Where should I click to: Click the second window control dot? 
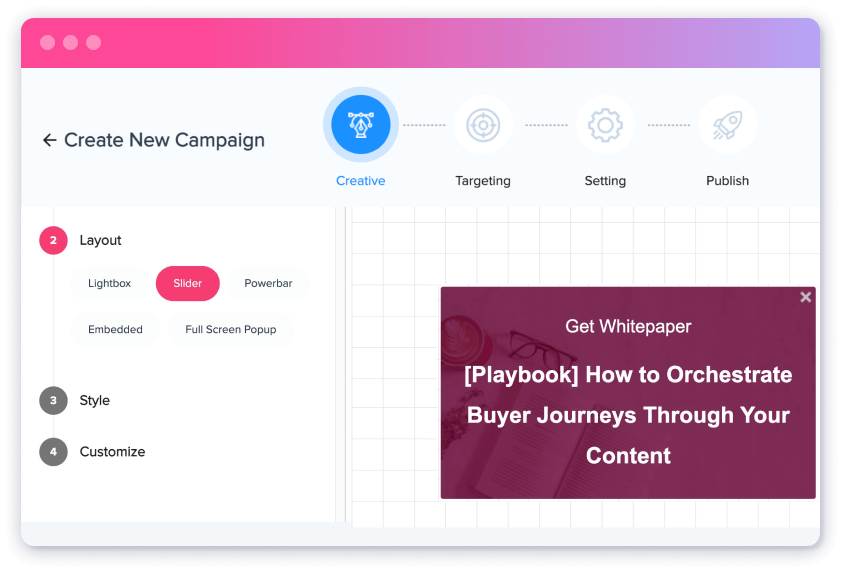[70, 42]
